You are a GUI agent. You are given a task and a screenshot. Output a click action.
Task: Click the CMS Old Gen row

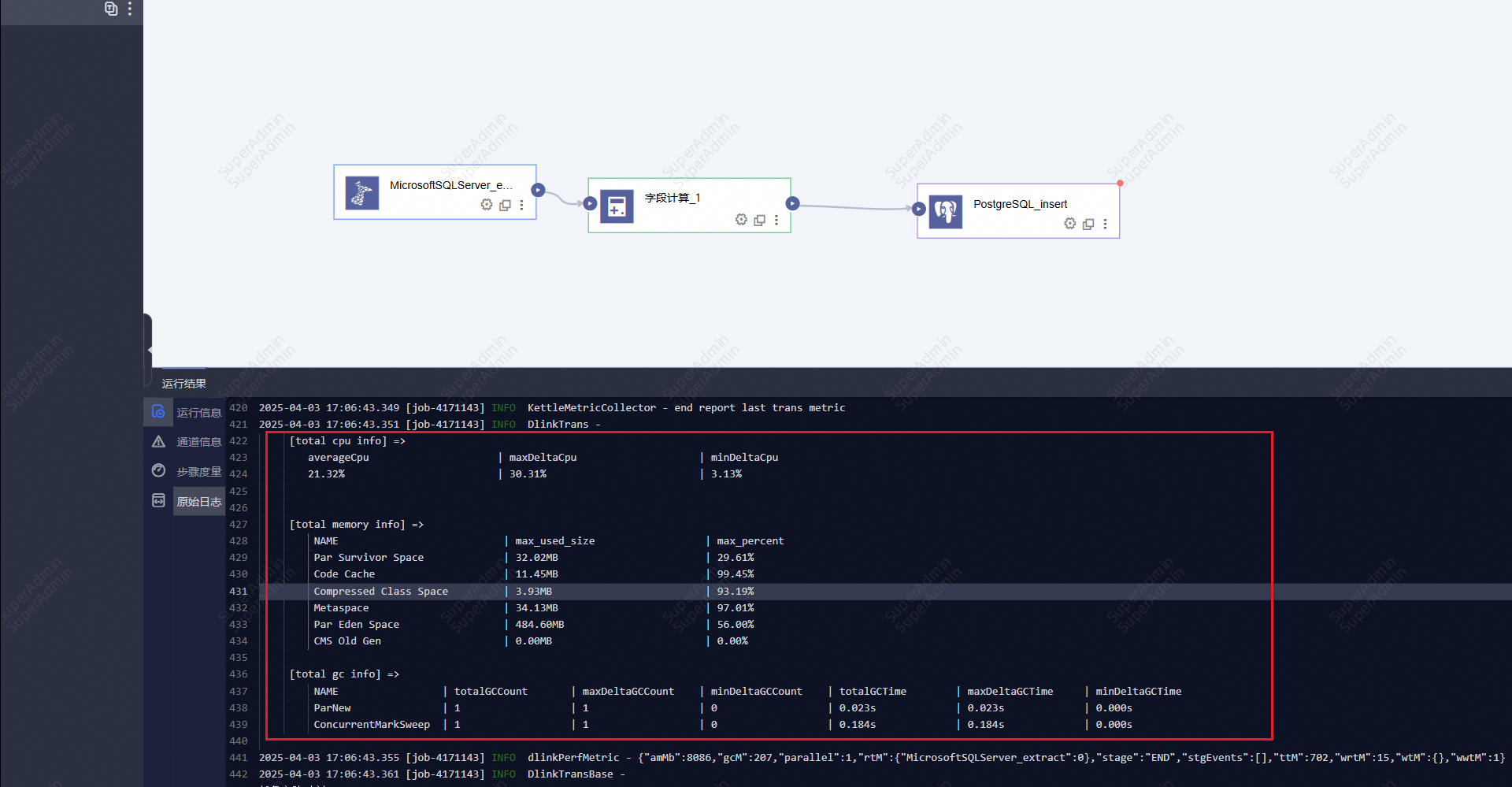531,640
